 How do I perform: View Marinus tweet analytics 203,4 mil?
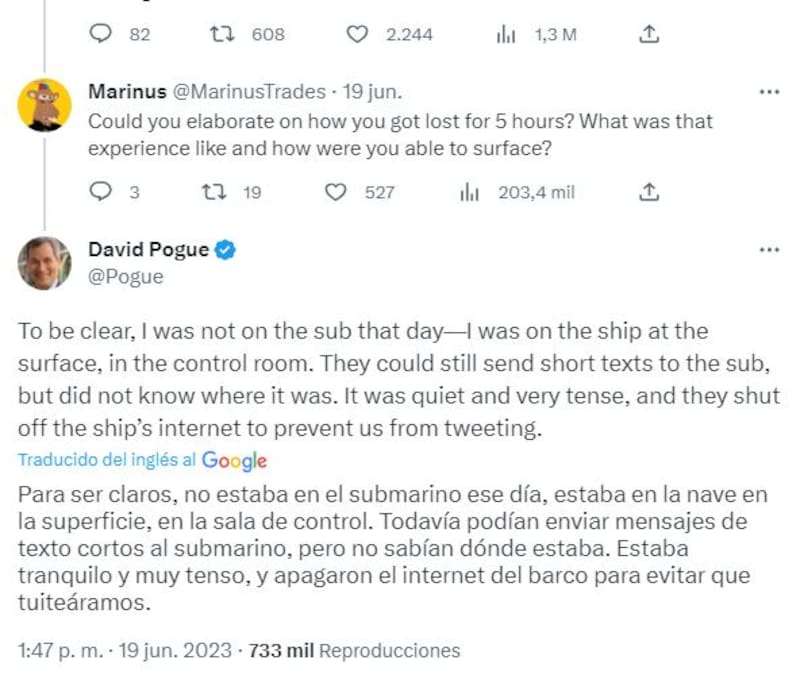(x=470, y=192)
